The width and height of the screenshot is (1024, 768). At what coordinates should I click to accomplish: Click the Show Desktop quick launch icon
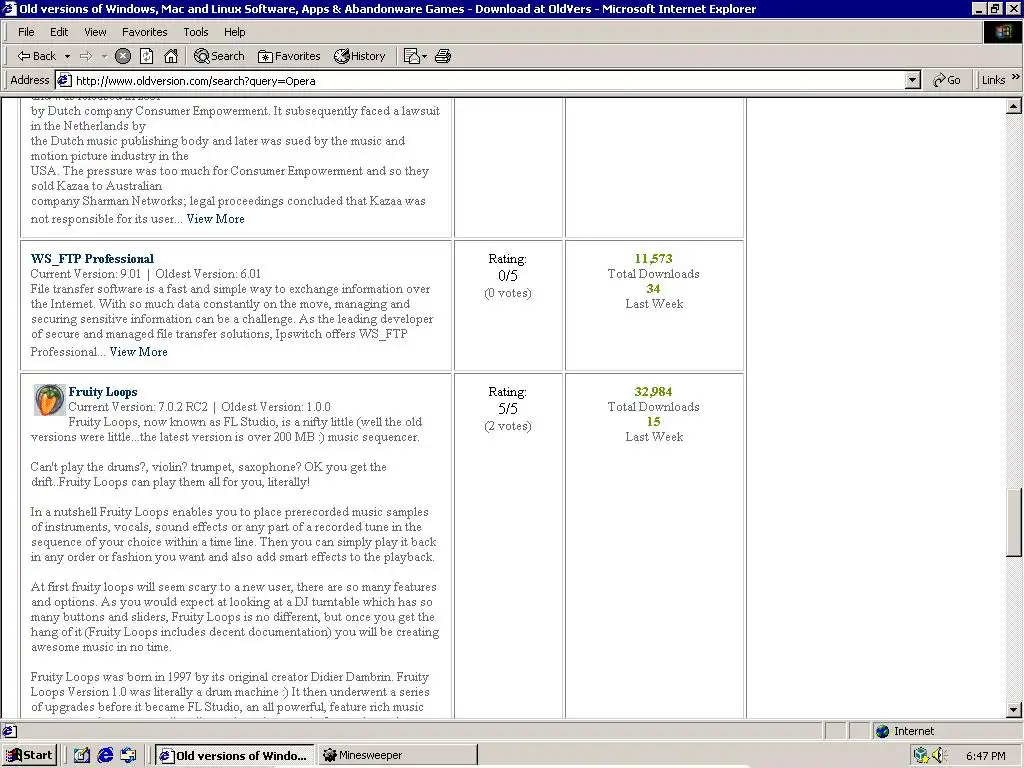click(x=82, y=756)
